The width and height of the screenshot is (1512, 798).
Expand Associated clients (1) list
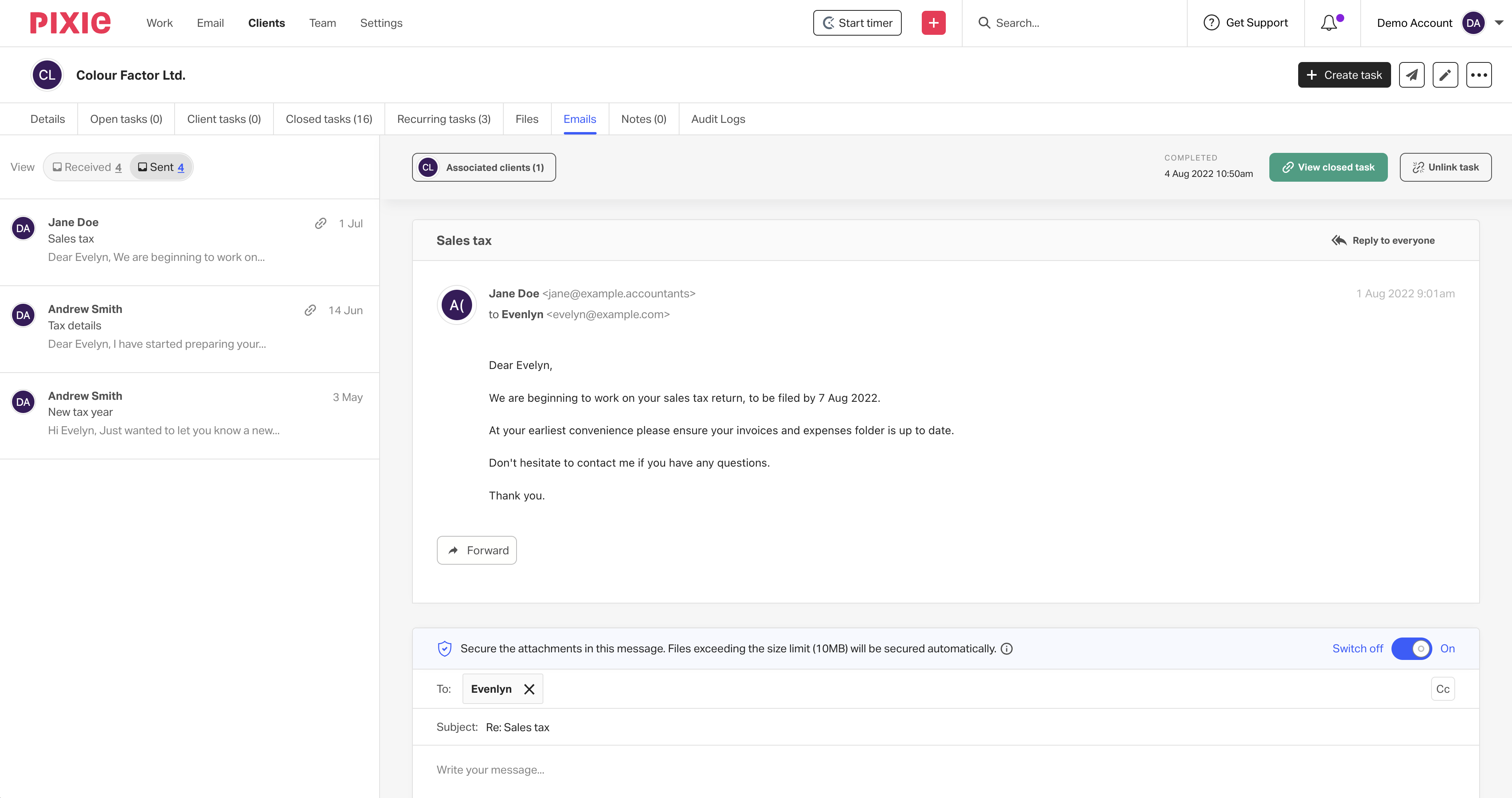[x=484, y=167]
